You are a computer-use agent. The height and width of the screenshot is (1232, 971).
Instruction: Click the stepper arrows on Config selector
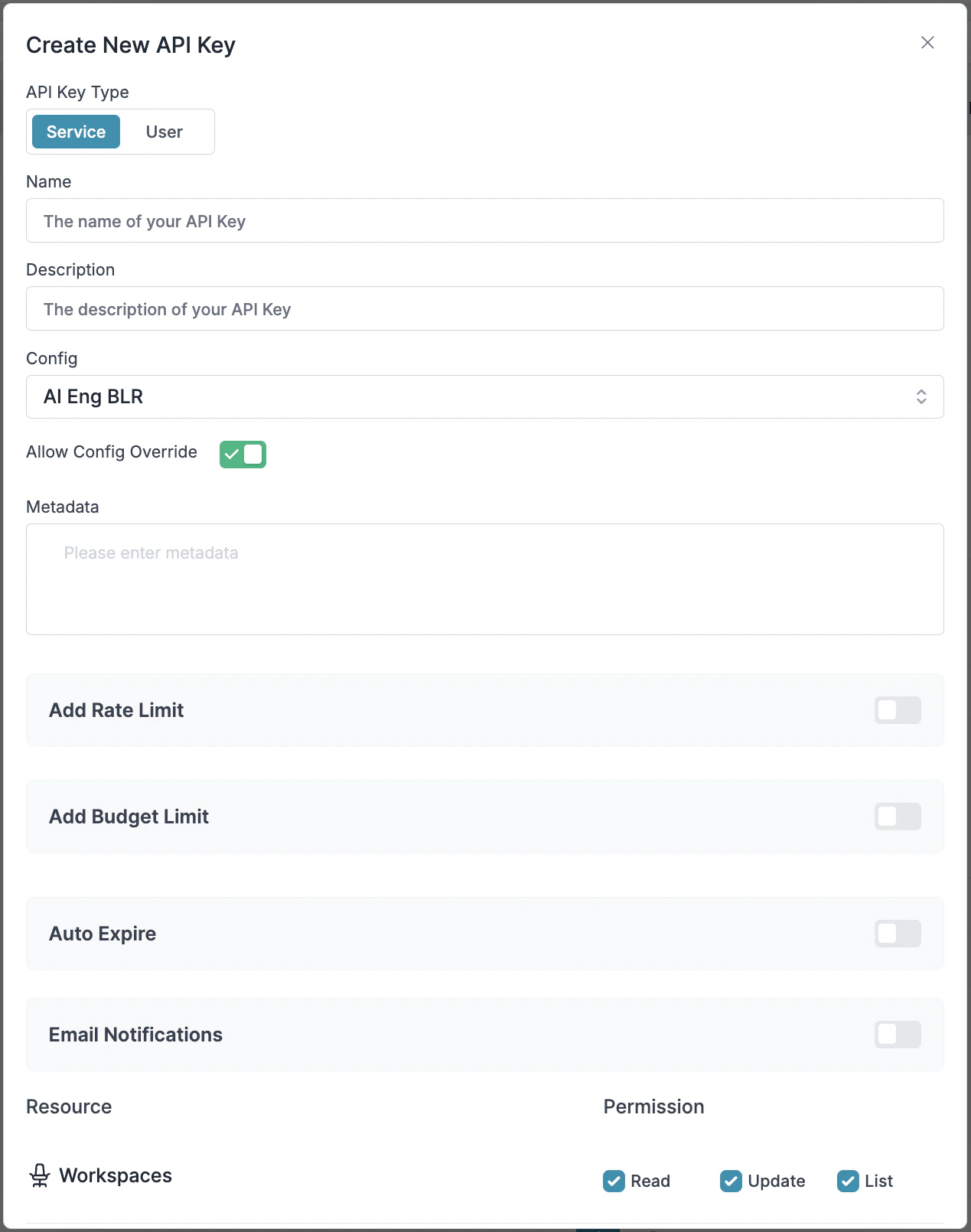(924, 396)
